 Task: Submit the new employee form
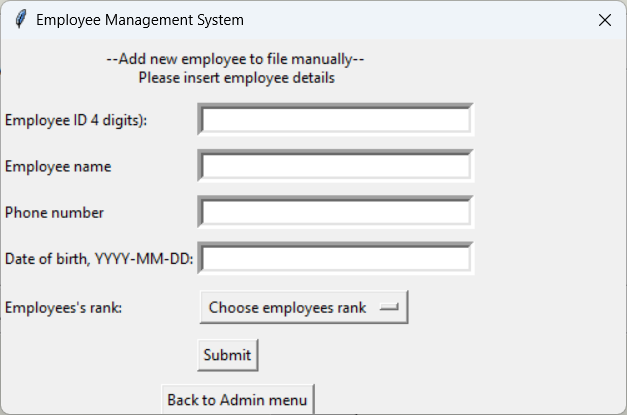pos(228,355)
